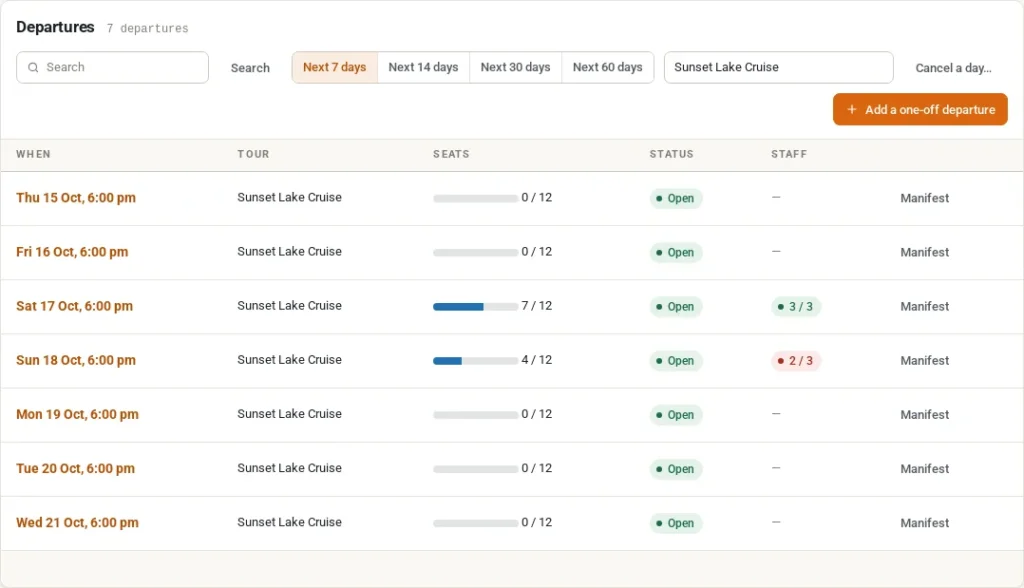Click the 3 / 3 staff badge
Image resolution: width=1024 pixels, height=588 pixels.
pyautogui.click(x=795, y=306)
